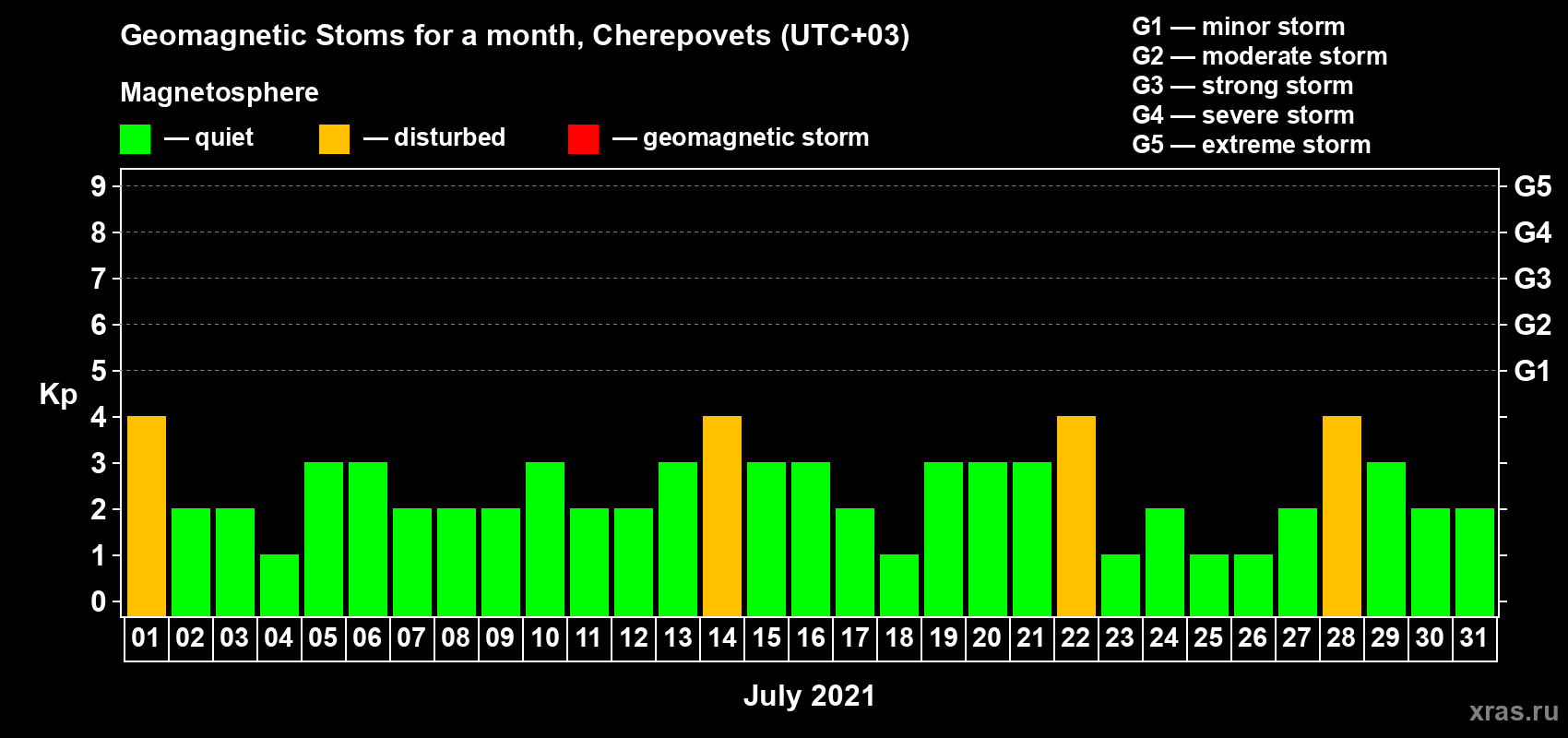Click the green bar for day 10
This screenshot has width=1568, height=738.
click(x=545, y=540)
